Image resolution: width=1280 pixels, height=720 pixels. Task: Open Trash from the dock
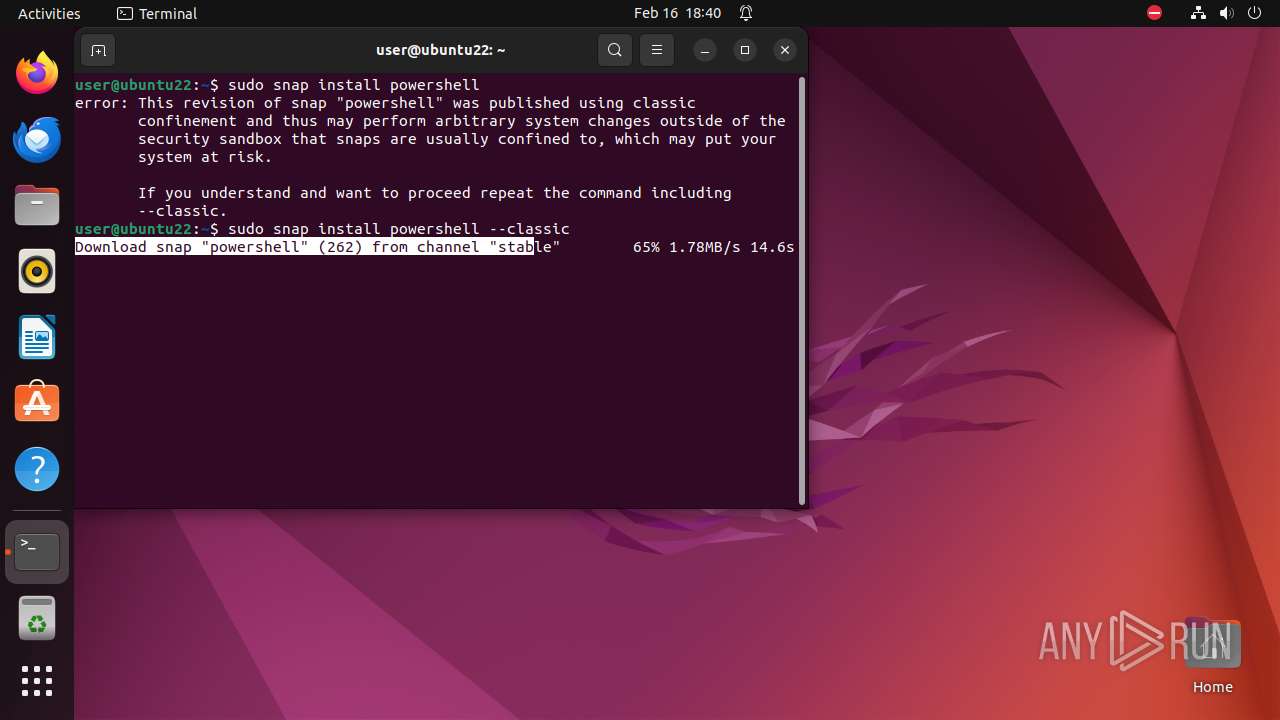coord(37,618)
